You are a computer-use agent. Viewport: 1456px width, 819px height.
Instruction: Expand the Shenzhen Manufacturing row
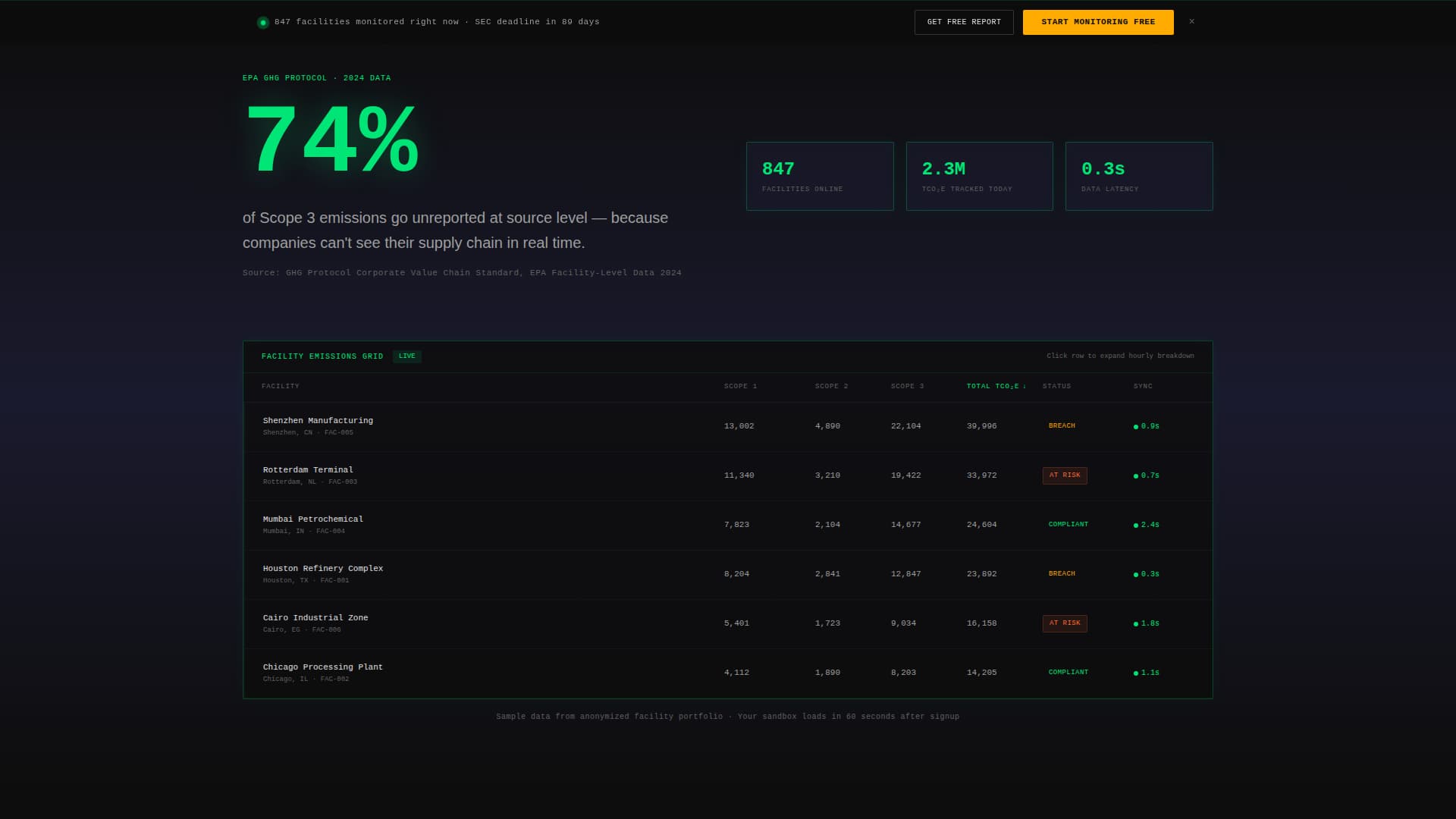tap(727, 427)
